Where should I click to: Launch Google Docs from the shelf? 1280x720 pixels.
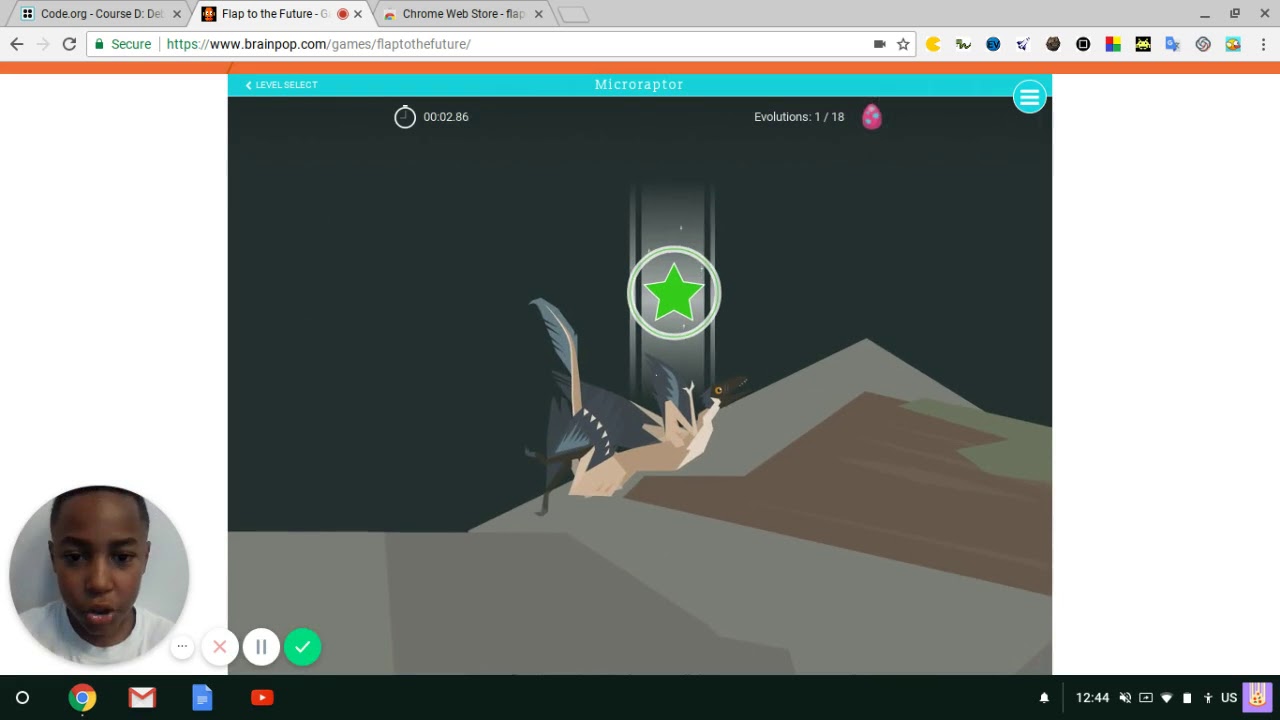tap(202, 698)
